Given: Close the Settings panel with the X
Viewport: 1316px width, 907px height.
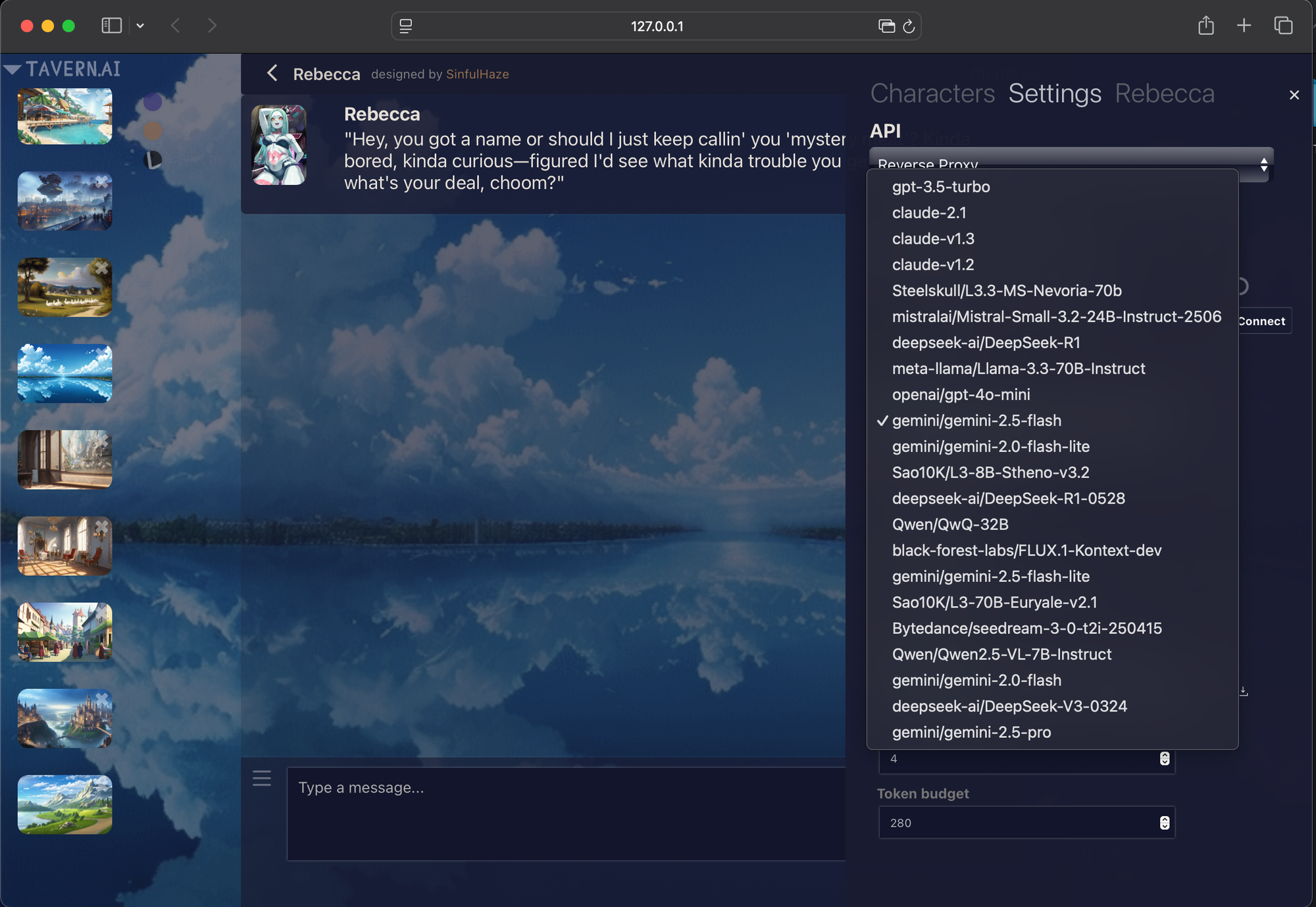Looking at the screenshot, I should [x=1294, y=95].
